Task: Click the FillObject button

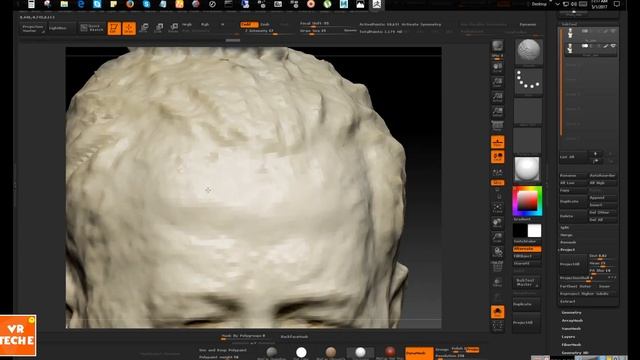Action: point(527,256)
